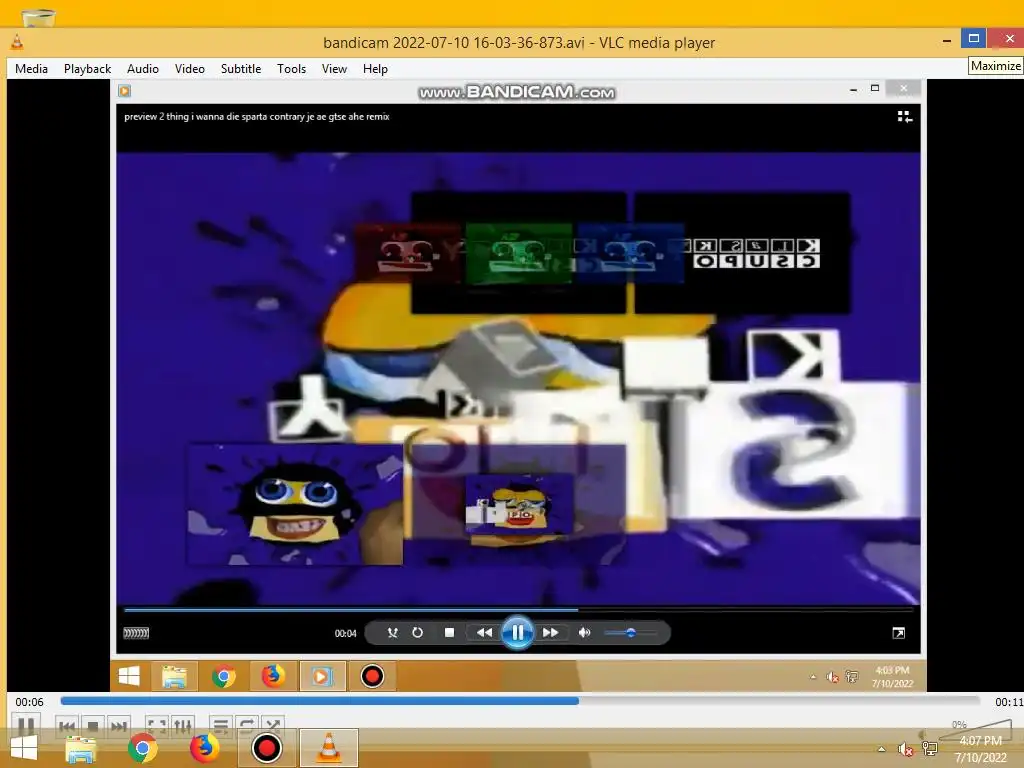Image resolution: width=1024 pixels, height=768 pixels.
Task: Open the Help menu
Action: point(376,69)
